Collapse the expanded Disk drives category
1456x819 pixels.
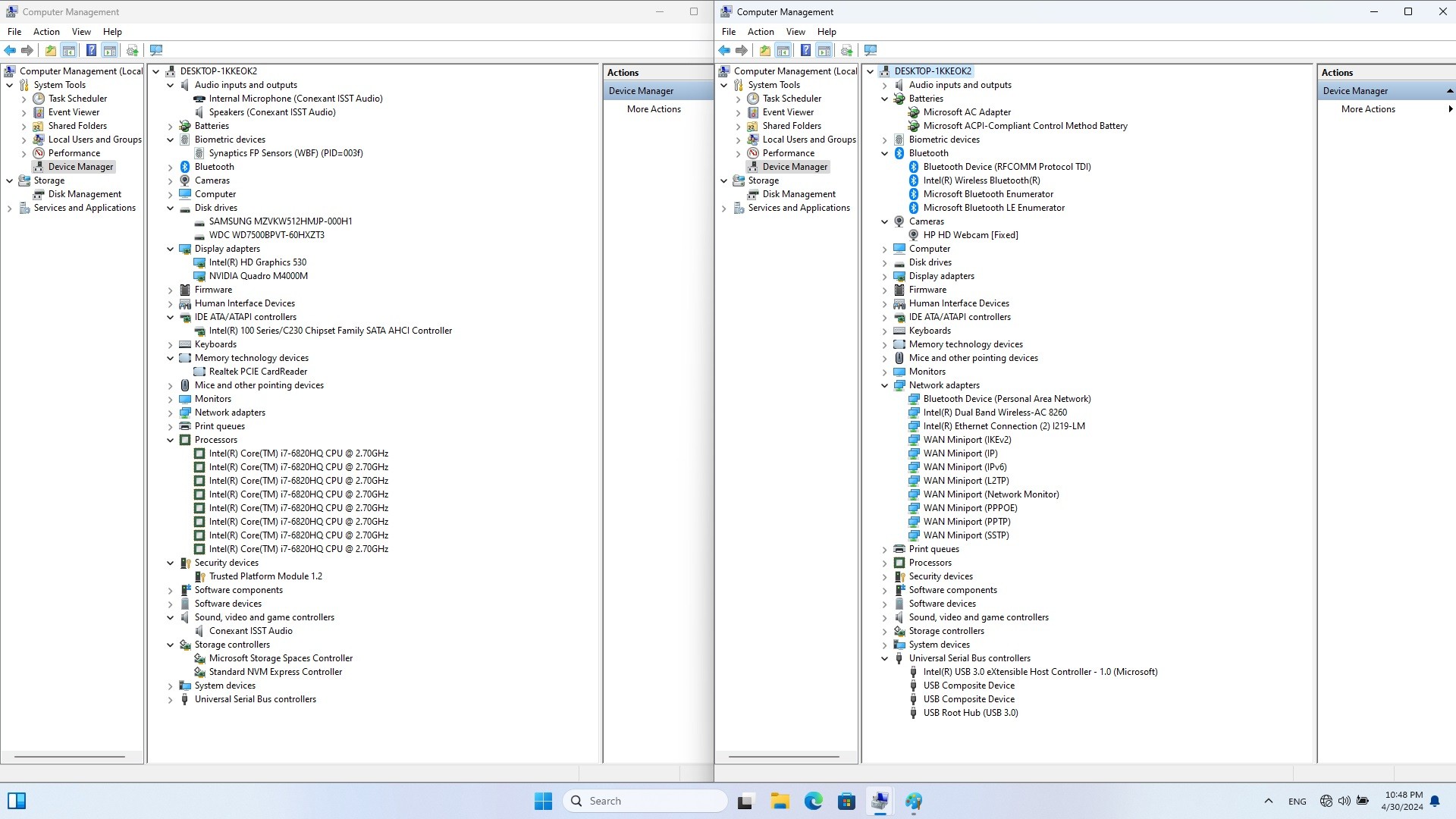tap(171, 208)
